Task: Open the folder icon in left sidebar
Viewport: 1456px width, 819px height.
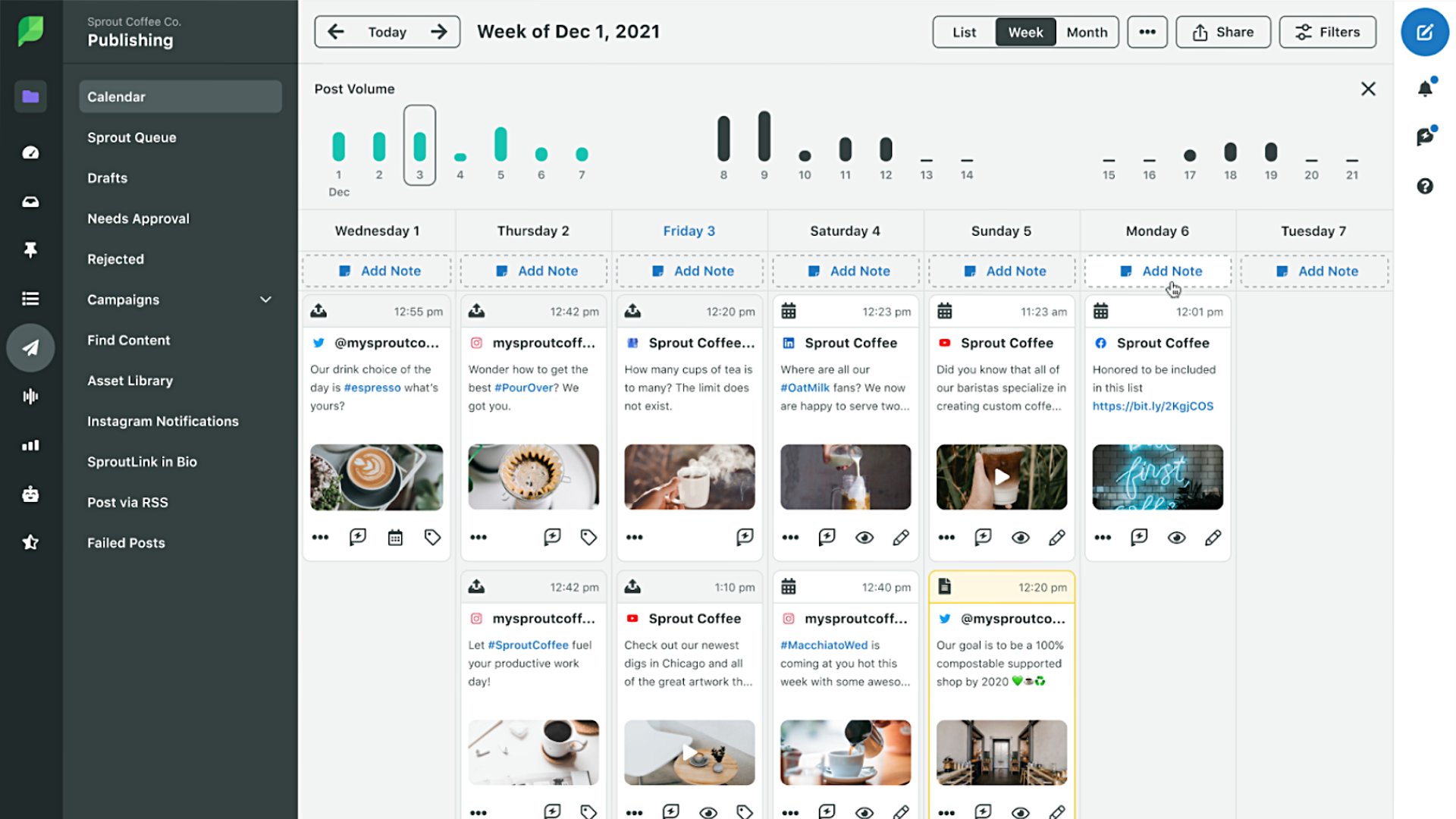Action: click(30, 96)
